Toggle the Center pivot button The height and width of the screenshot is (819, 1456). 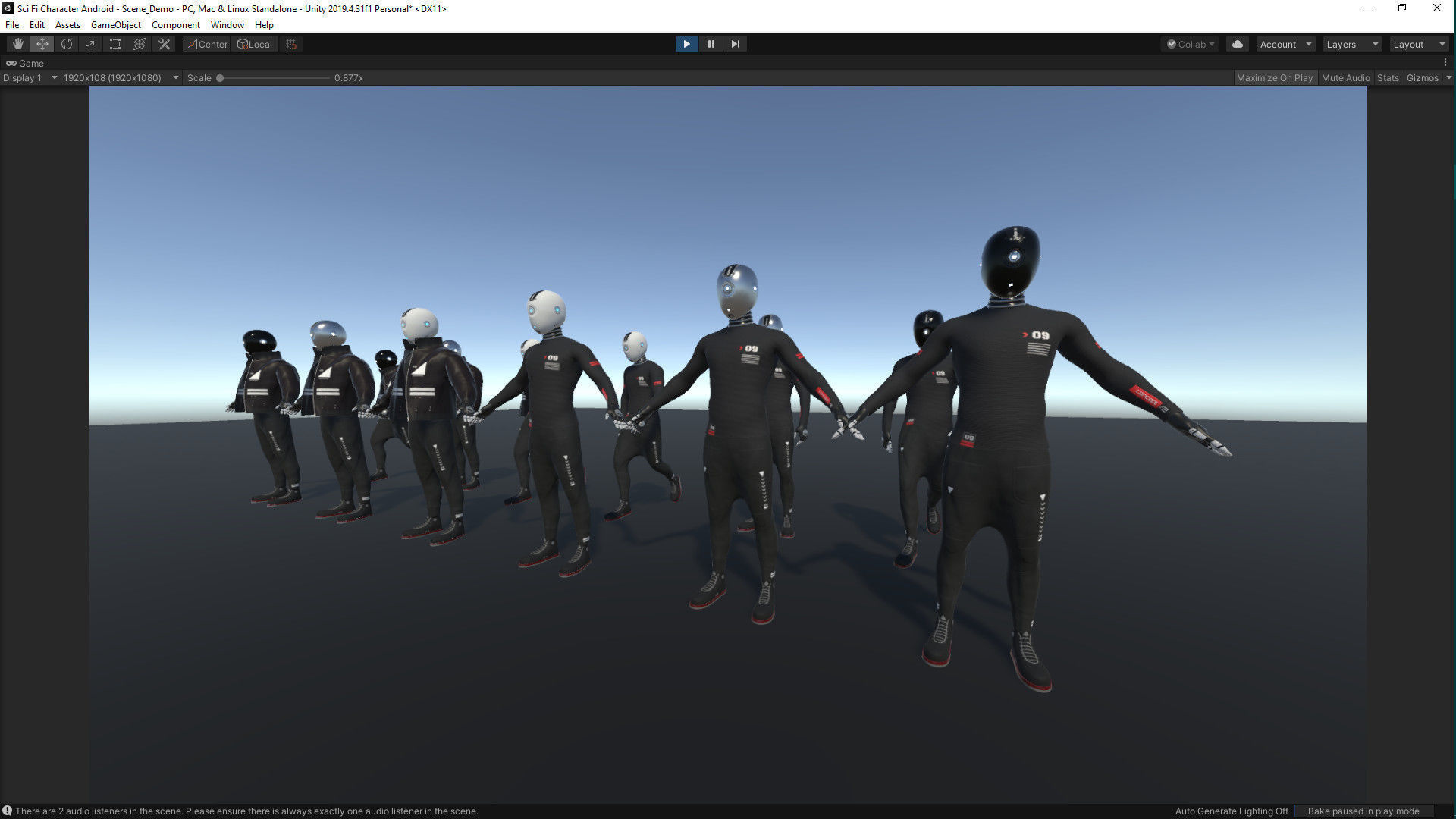(207, 44)
